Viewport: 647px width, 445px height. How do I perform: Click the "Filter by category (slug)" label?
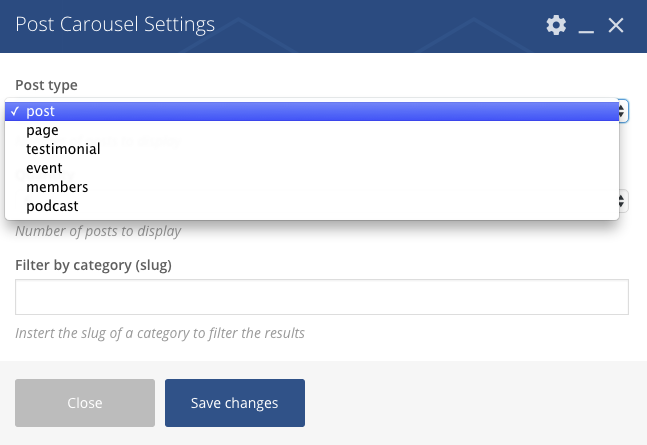93,264
